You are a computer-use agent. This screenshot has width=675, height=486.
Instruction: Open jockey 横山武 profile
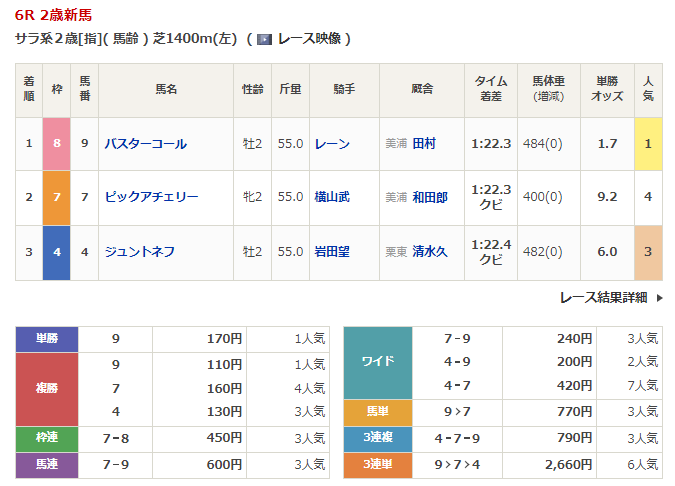point(332,197)
